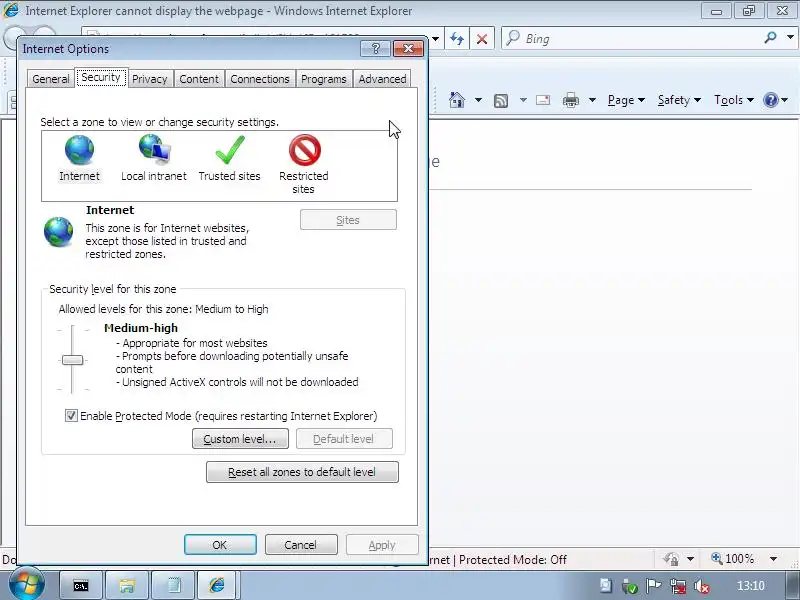Click the Refresh button in address bar

[457, 39]
